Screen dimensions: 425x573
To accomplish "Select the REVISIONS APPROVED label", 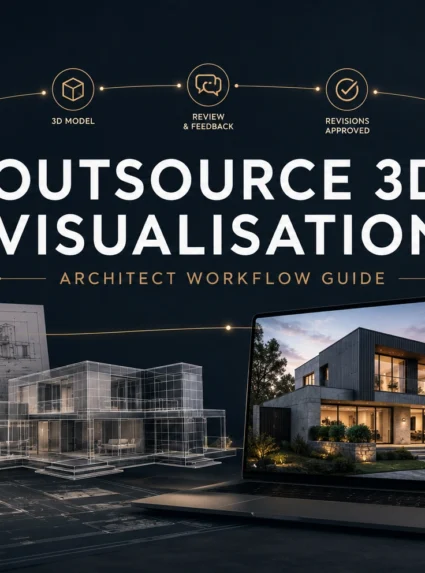I will click(347, 126).
